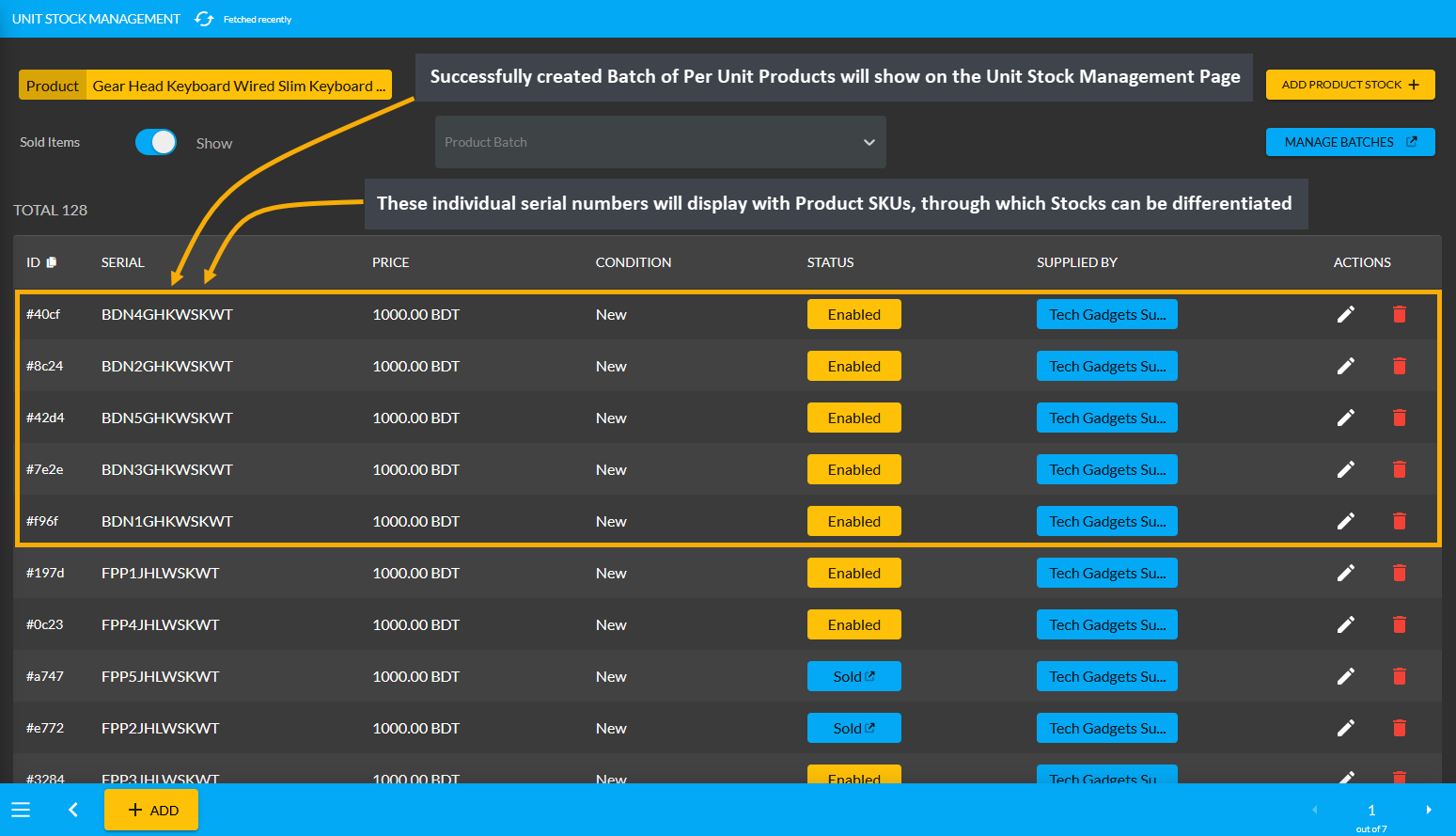Screen dimensions: 1456x836
Task: Select serial BDN5GHKWSKWT text
Action: [167, 418]
